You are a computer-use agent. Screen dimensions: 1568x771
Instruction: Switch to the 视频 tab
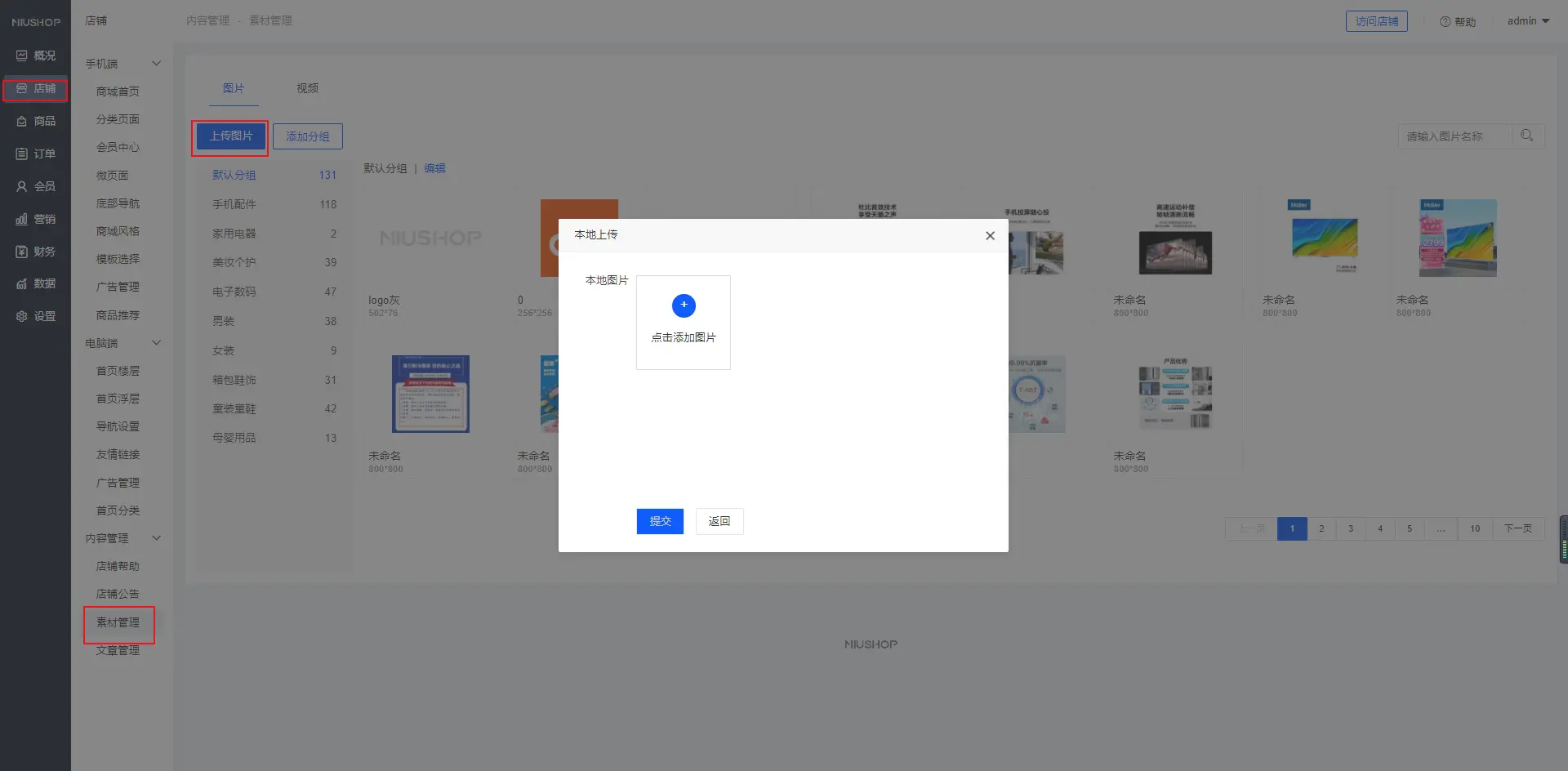pyautogui.click(x=307, y=88)
